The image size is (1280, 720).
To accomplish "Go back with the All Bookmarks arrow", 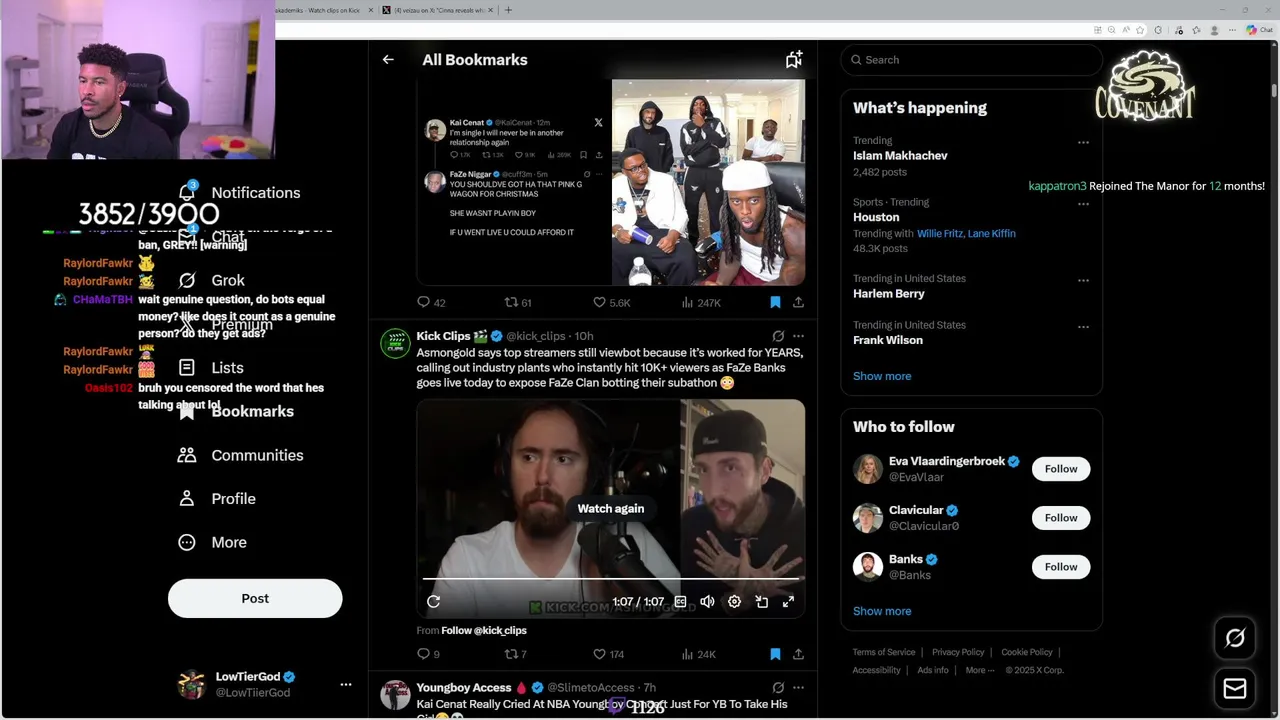I will 388,60.
